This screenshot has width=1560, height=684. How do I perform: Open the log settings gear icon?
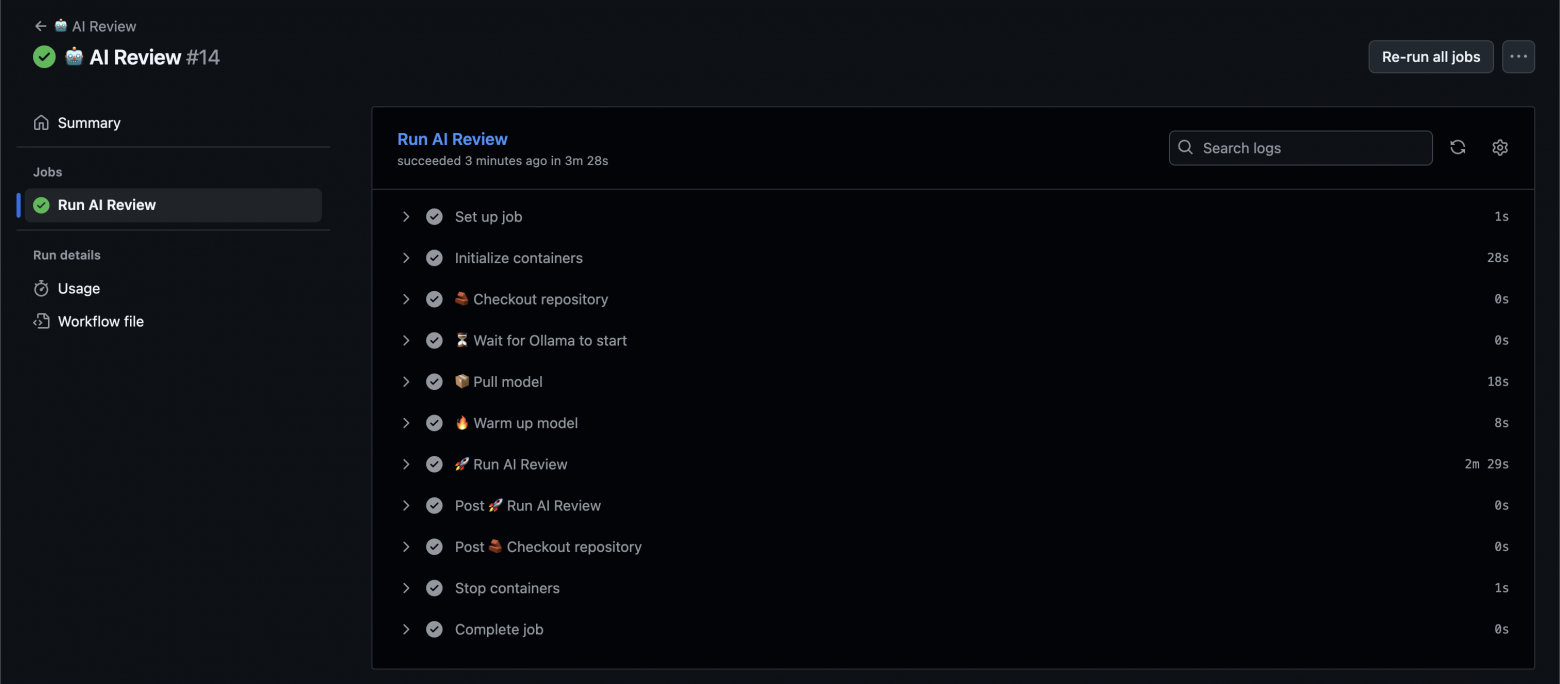click(1500, 148)
